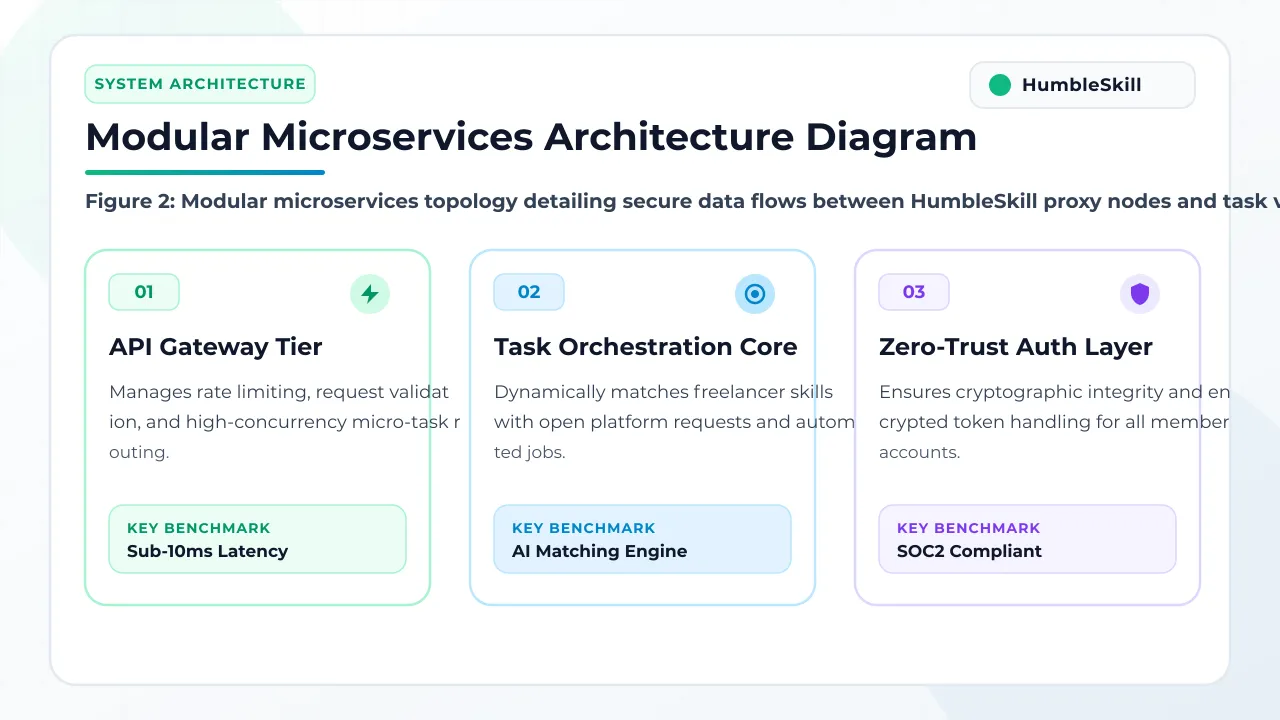Image resolution: width=1280 pixels, height=720 pixels.
Task: Click the SOC2 Compliant benchmark box
Action: click(x=1028, y=539)
